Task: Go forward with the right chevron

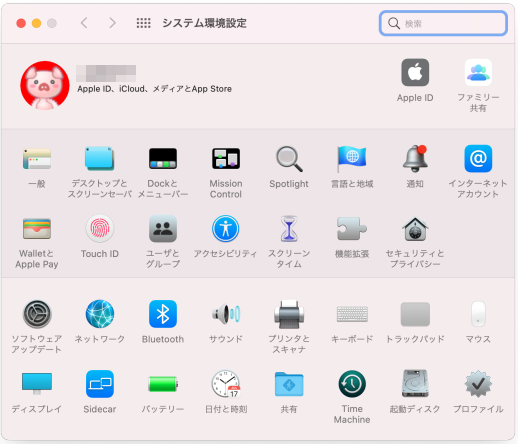Action: pos(113,23)
